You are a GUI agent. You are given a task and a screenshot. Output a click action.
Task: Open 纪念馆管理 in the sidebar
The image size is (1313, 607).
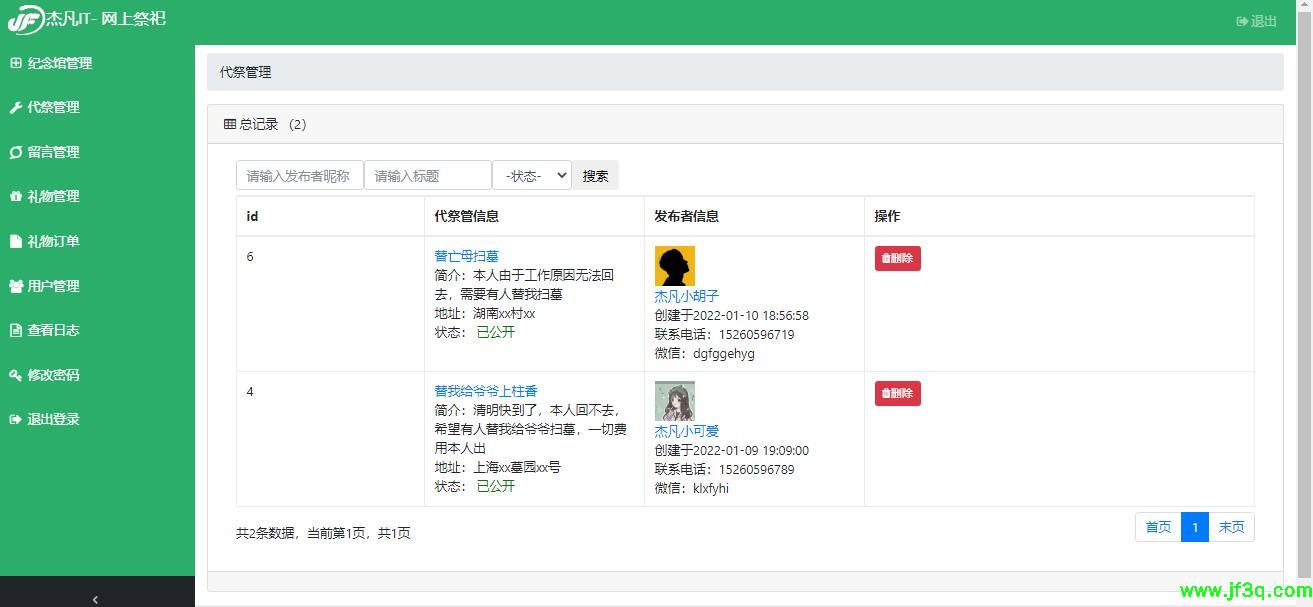click(58, 63)
